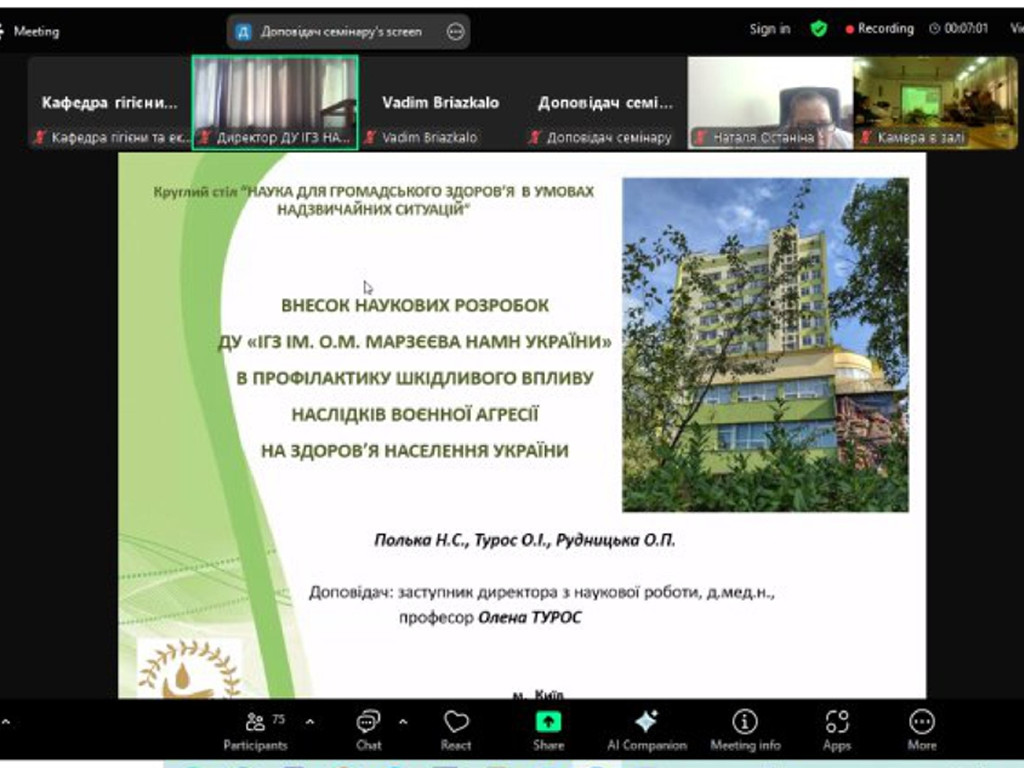Open the React emoji menu

(456, 731)
